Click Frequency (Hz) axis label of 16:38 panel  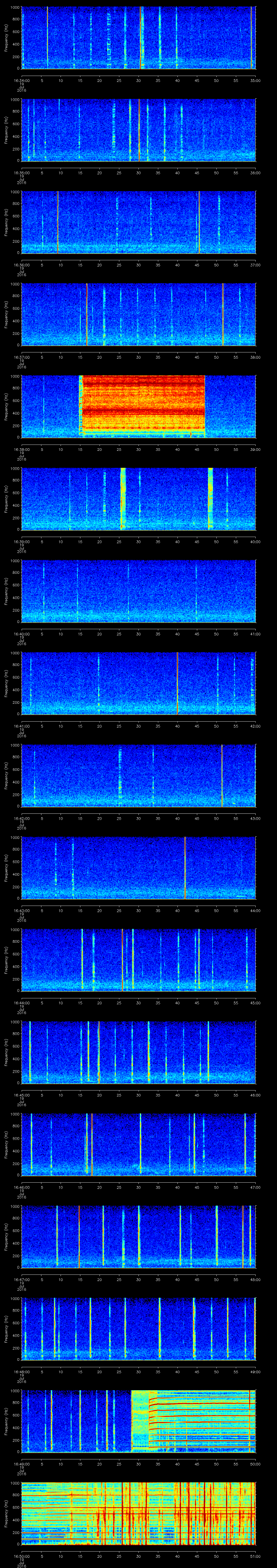pyautogui.click(x=7, y=407)
